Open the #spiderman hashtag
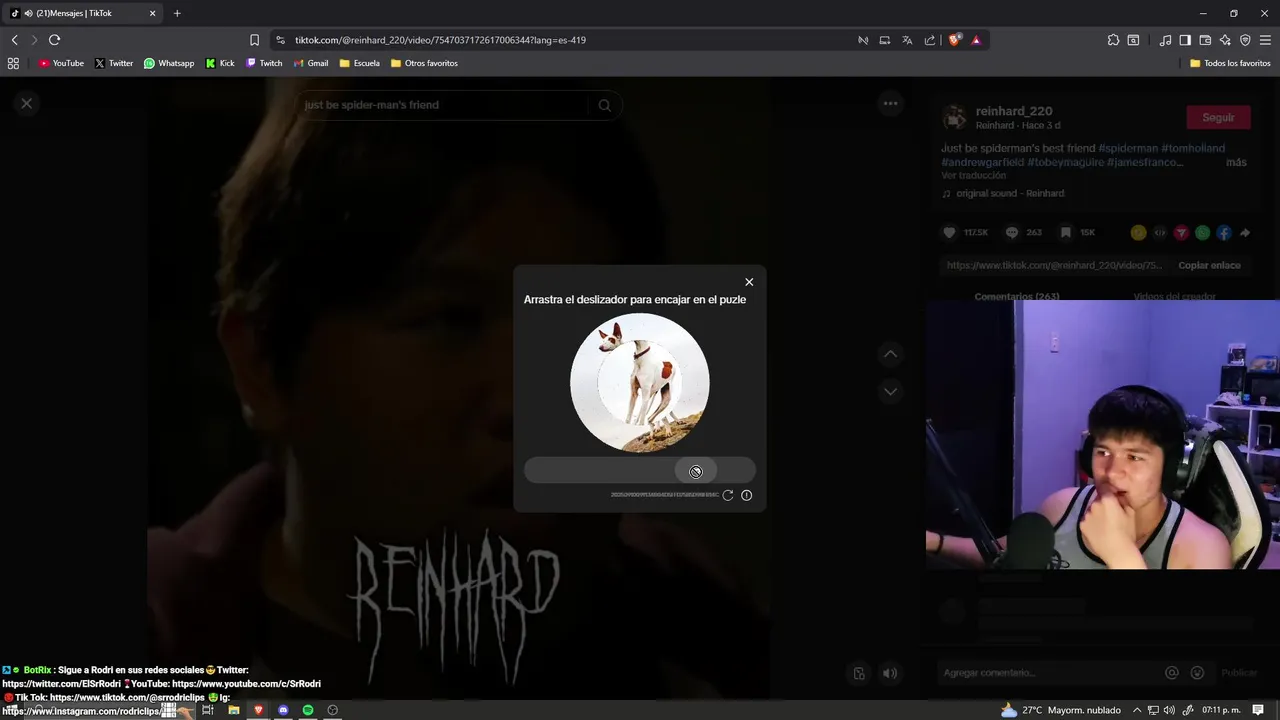Image resolution: width=1280 pixels, height=720 pixels. [x=1128, y=148]
